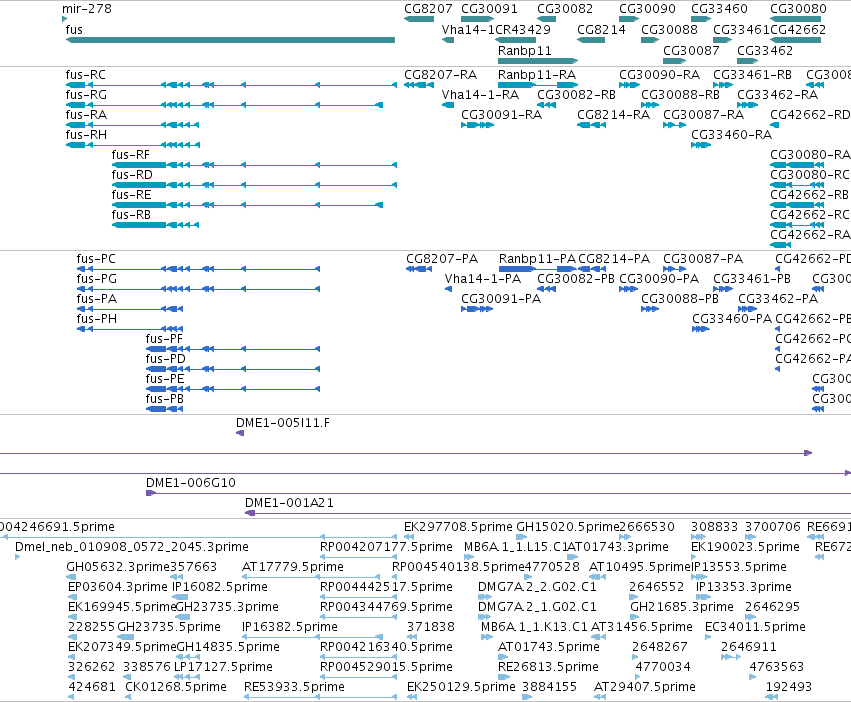Select the fus-PH protein label
Viewport: 851px width, 702px height.
click(97, 319)
